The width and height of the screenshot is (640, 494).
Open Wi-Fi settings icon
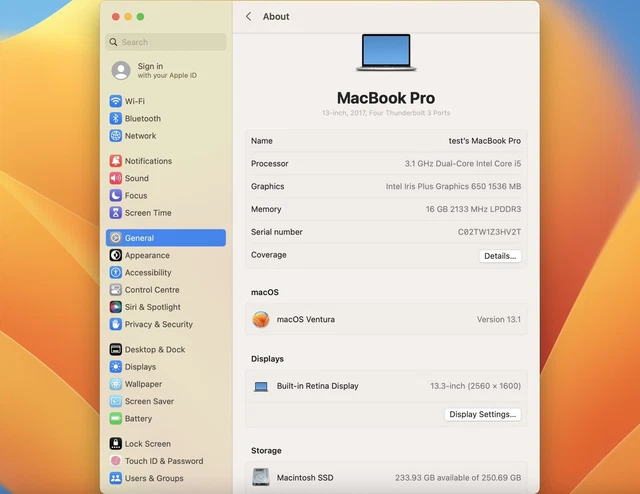[116, 101]
